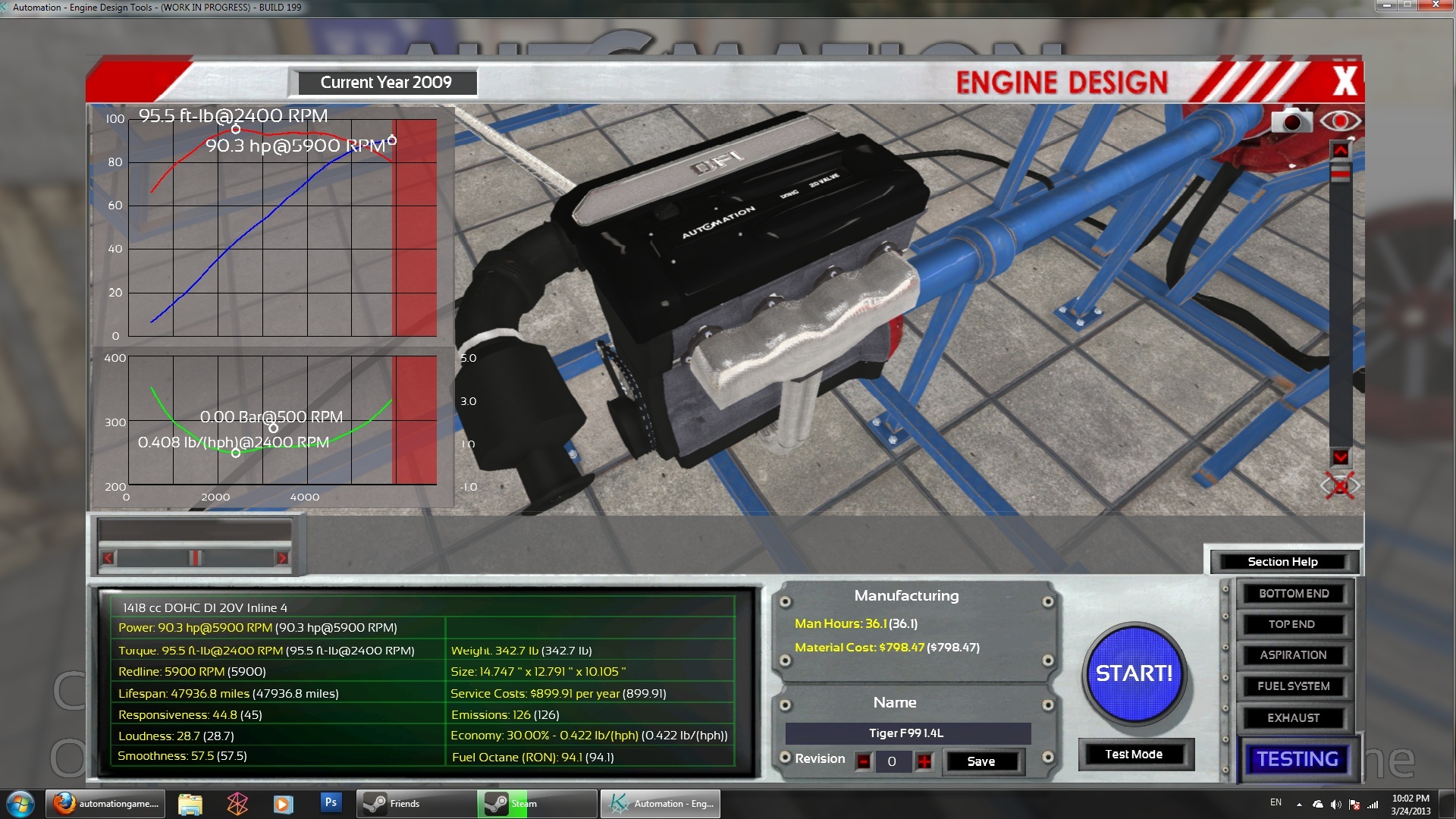
Task: Decrease revision with the red minus button
Action: [x=864, y=761]
